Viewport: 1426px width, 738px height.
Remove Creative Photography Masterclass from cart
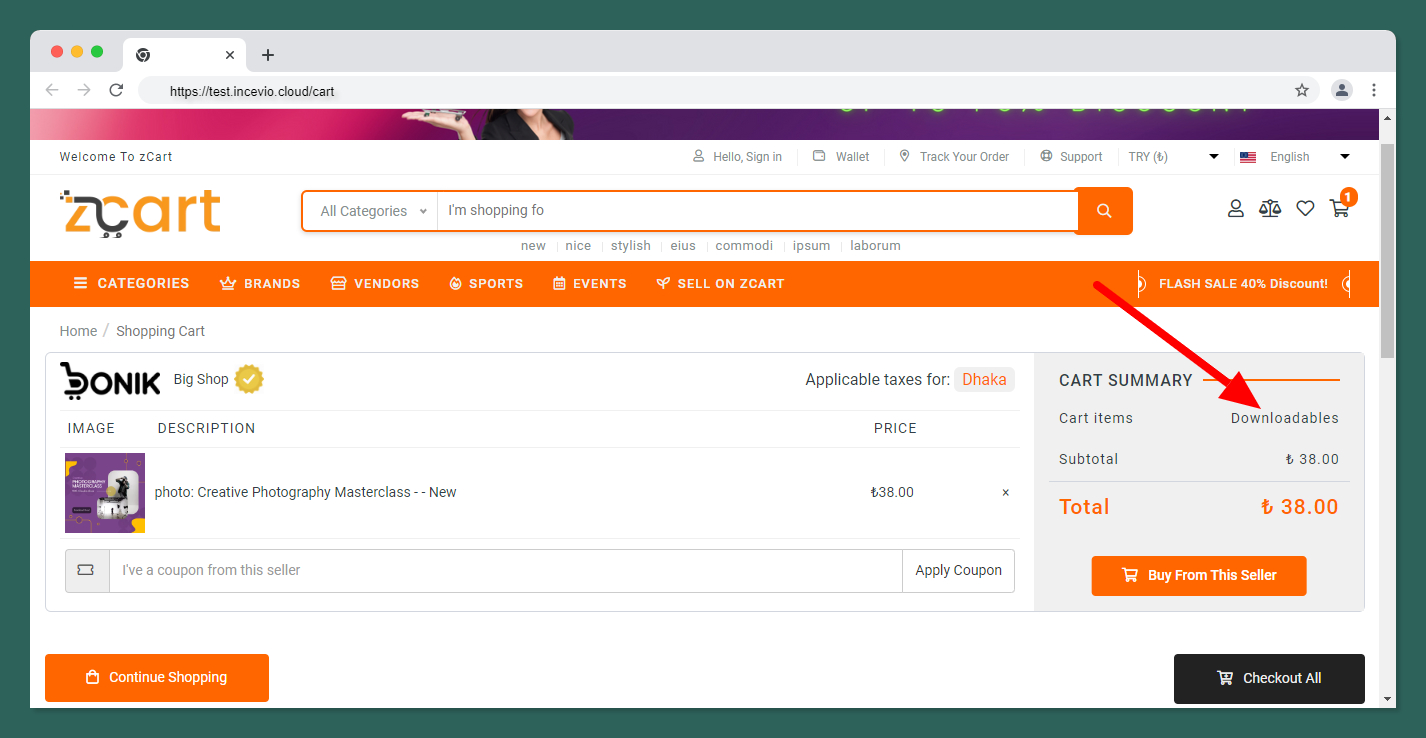[x=1005, y=492]
